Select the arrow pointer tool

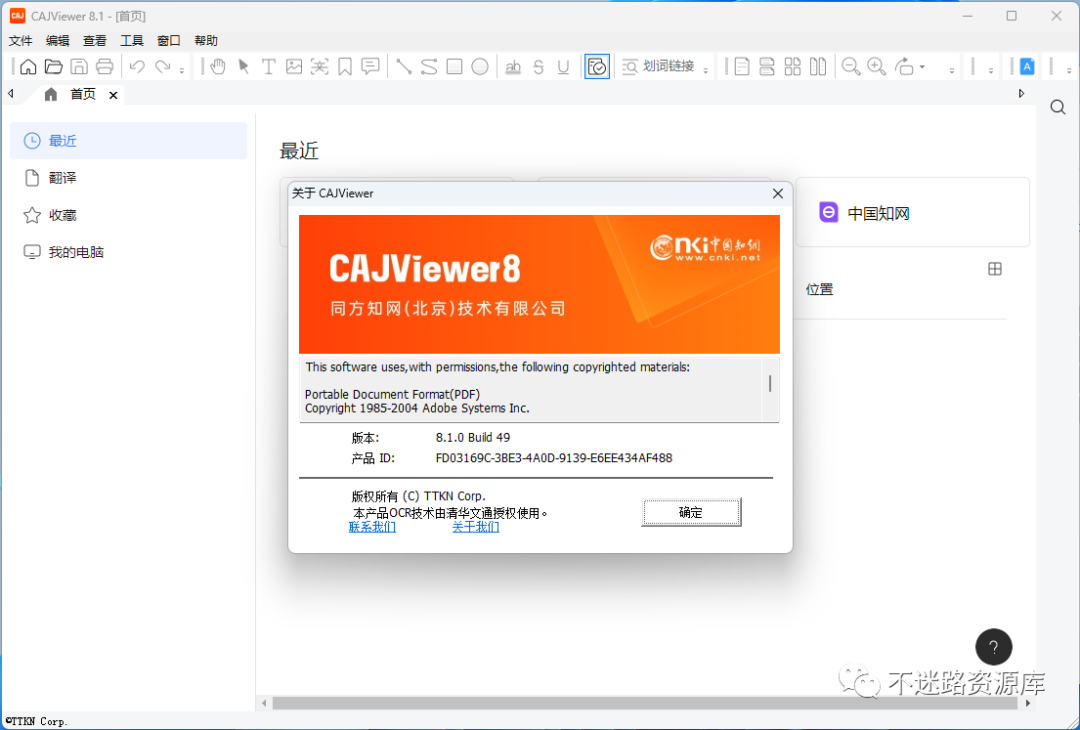pos(243,67)
